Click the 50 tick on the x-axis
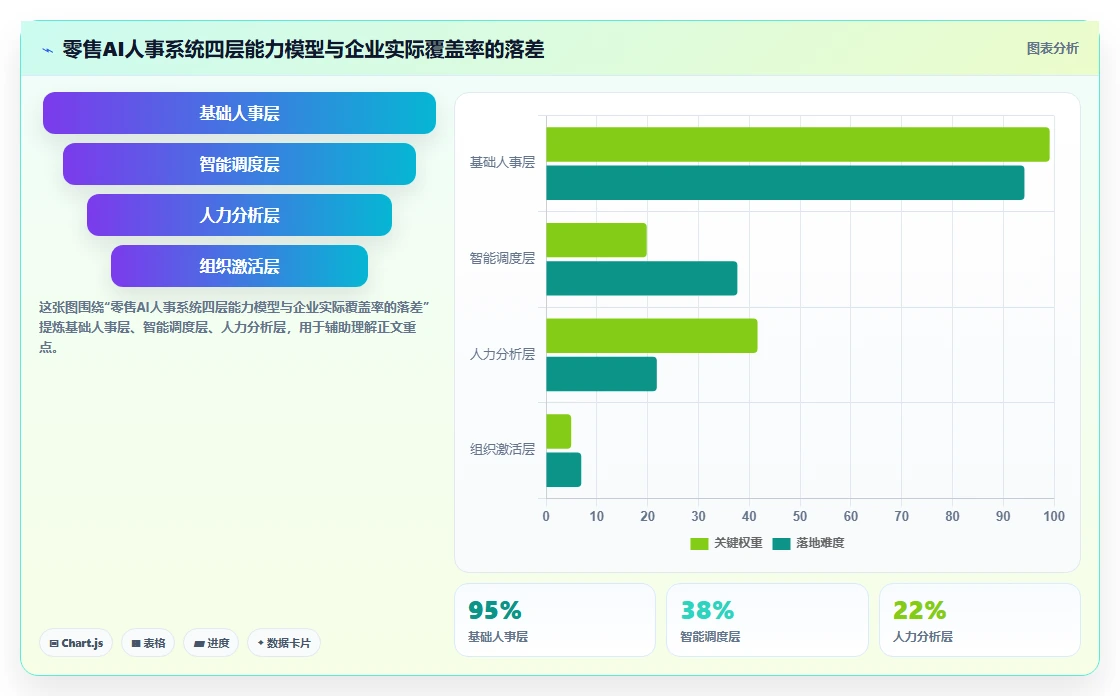 (x=800, y=517)
